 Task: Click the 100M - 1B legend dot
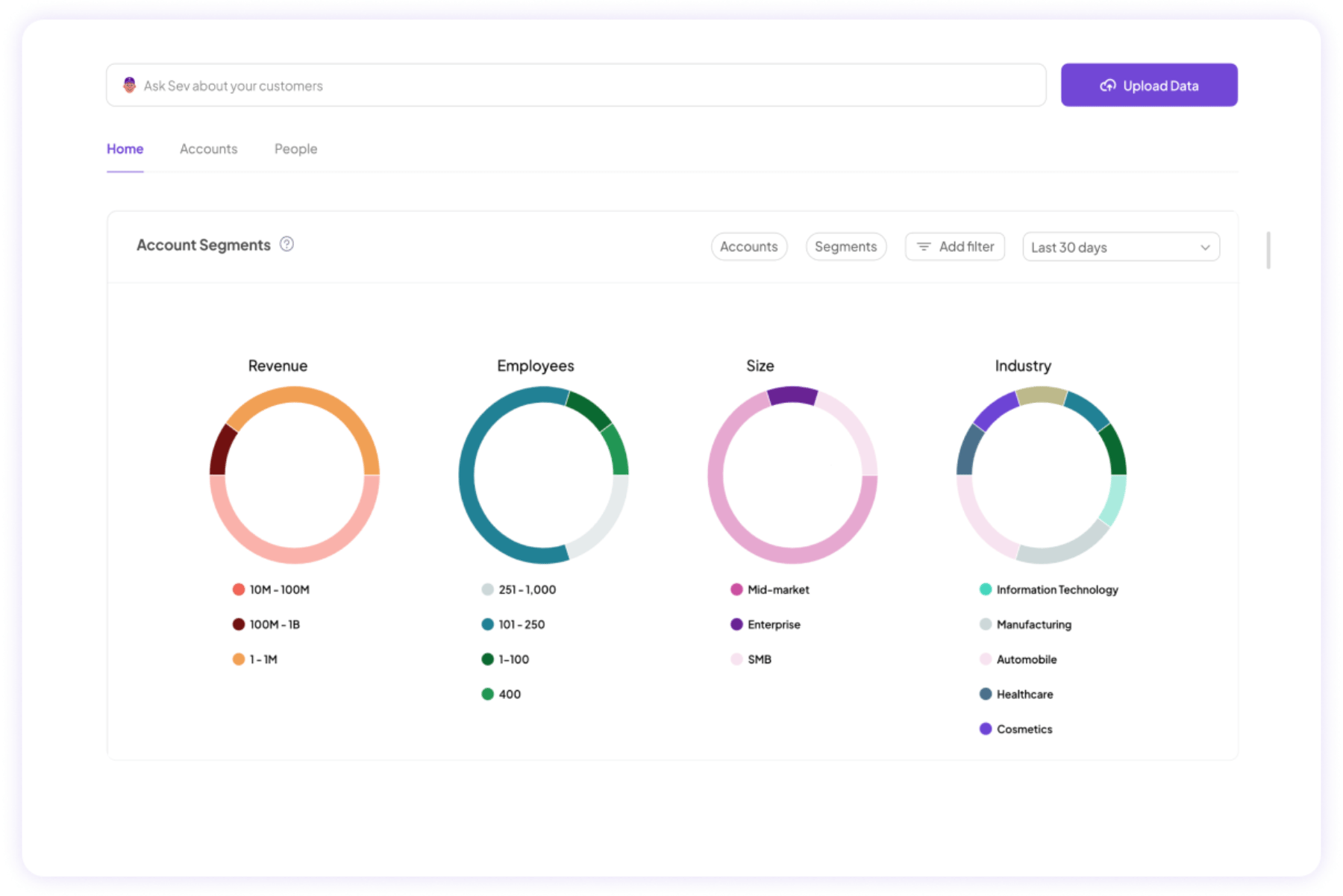(239, 624)
